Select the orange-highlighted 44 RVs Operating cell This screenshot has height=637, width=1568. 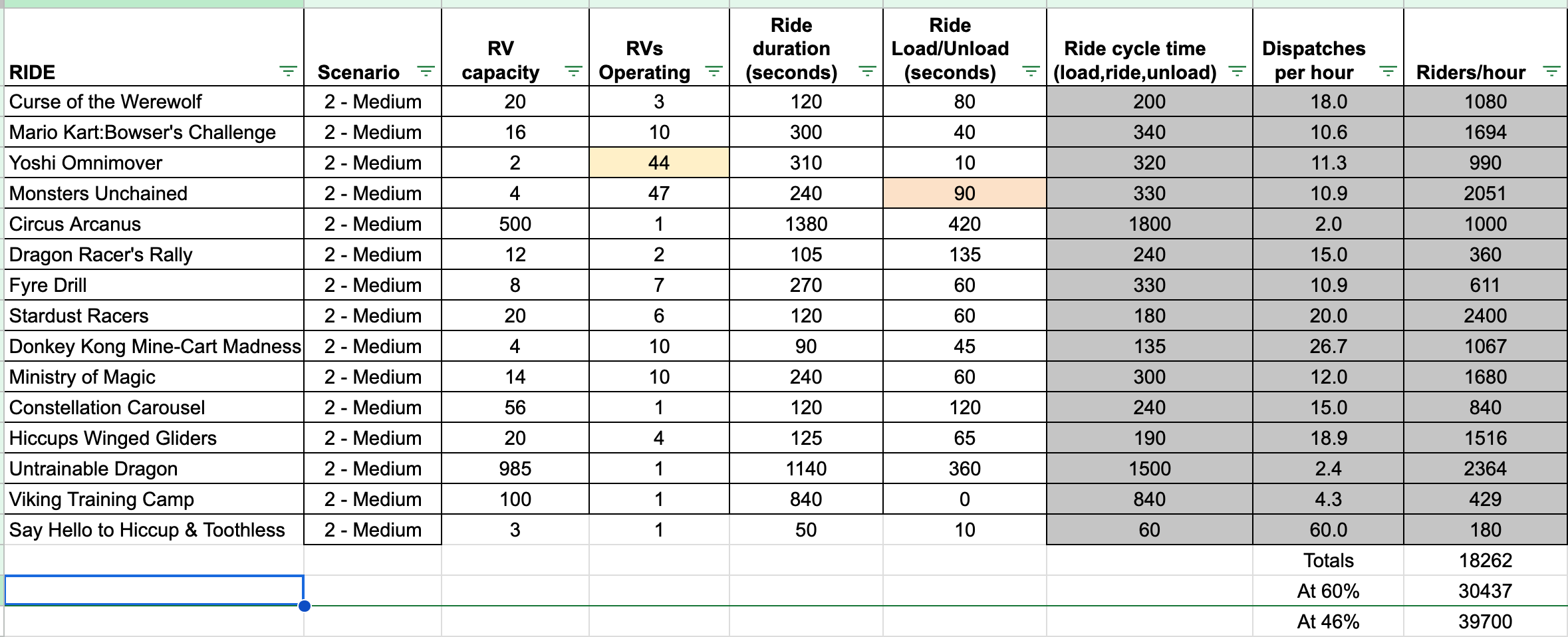point(659,163)
